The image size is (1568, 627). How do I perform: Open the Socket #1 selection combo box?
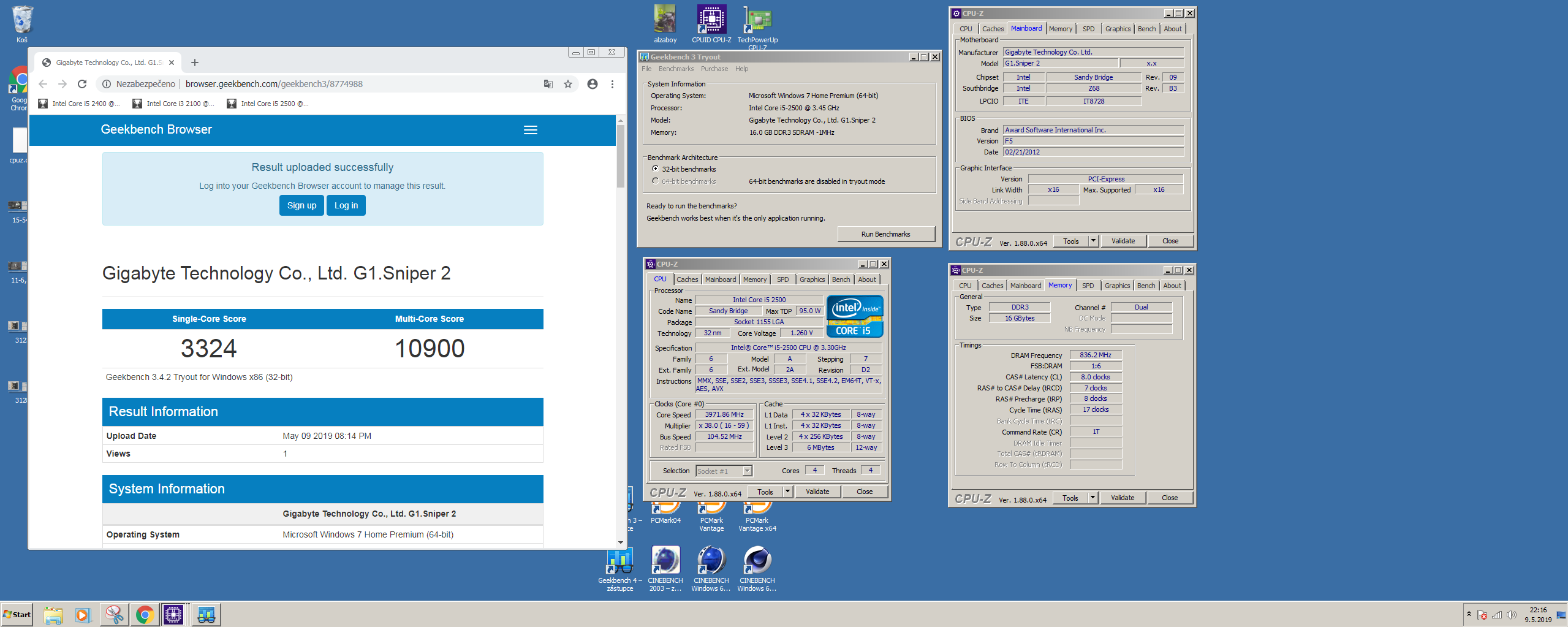click(724, 471)
